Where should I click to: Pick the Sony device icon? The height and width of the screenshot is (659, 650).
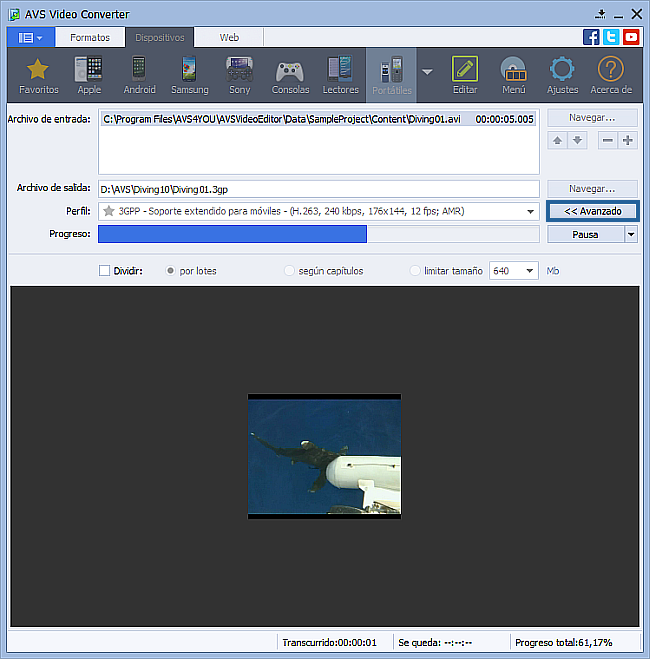pyautogui.click(x=239, y=71)
